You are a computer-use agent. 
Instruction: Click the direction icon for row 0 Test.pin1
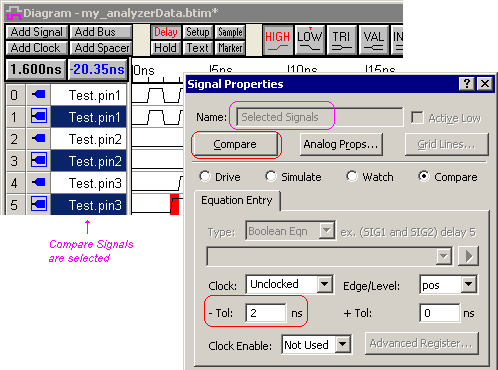click(x=39, y=95)
